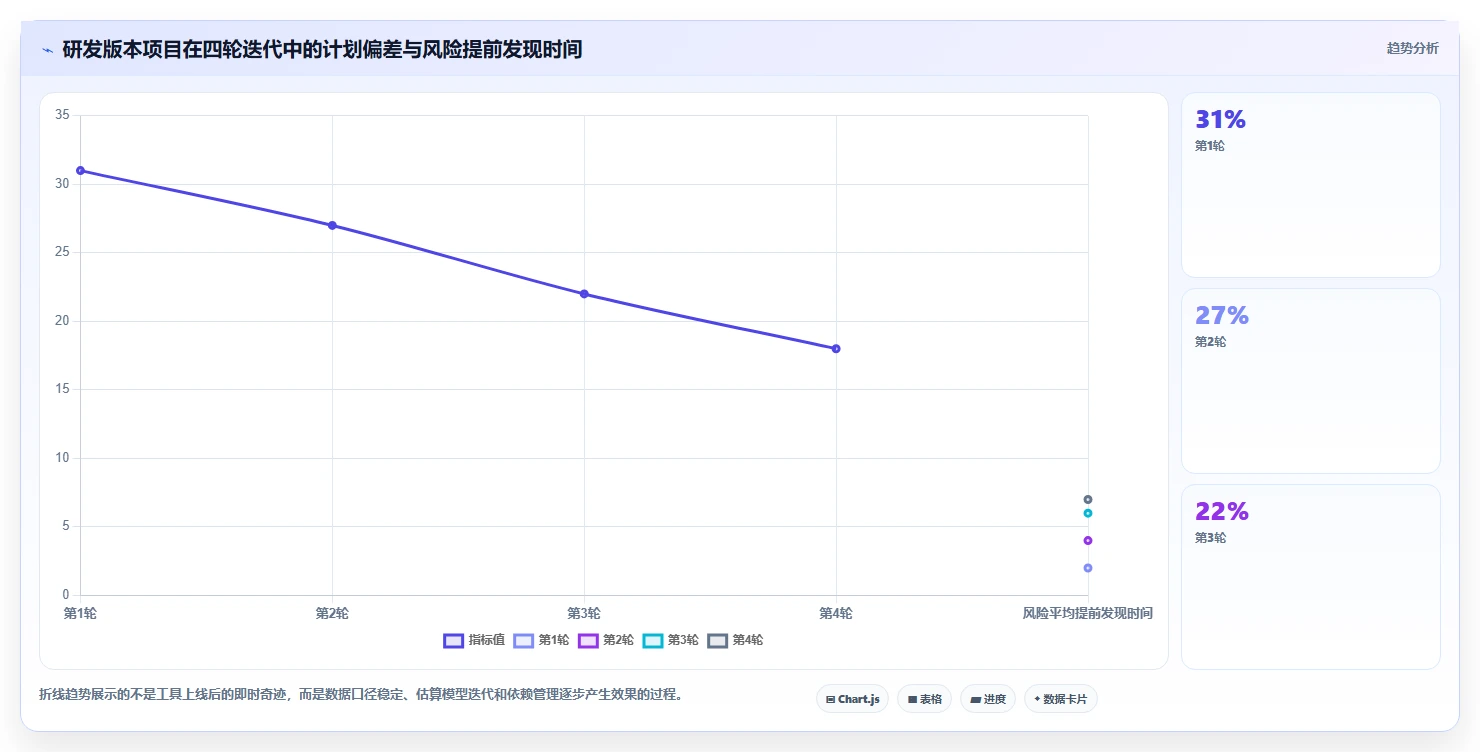Click the 指标值 legend color box
Screen dimensions: 1480x752
453,640
